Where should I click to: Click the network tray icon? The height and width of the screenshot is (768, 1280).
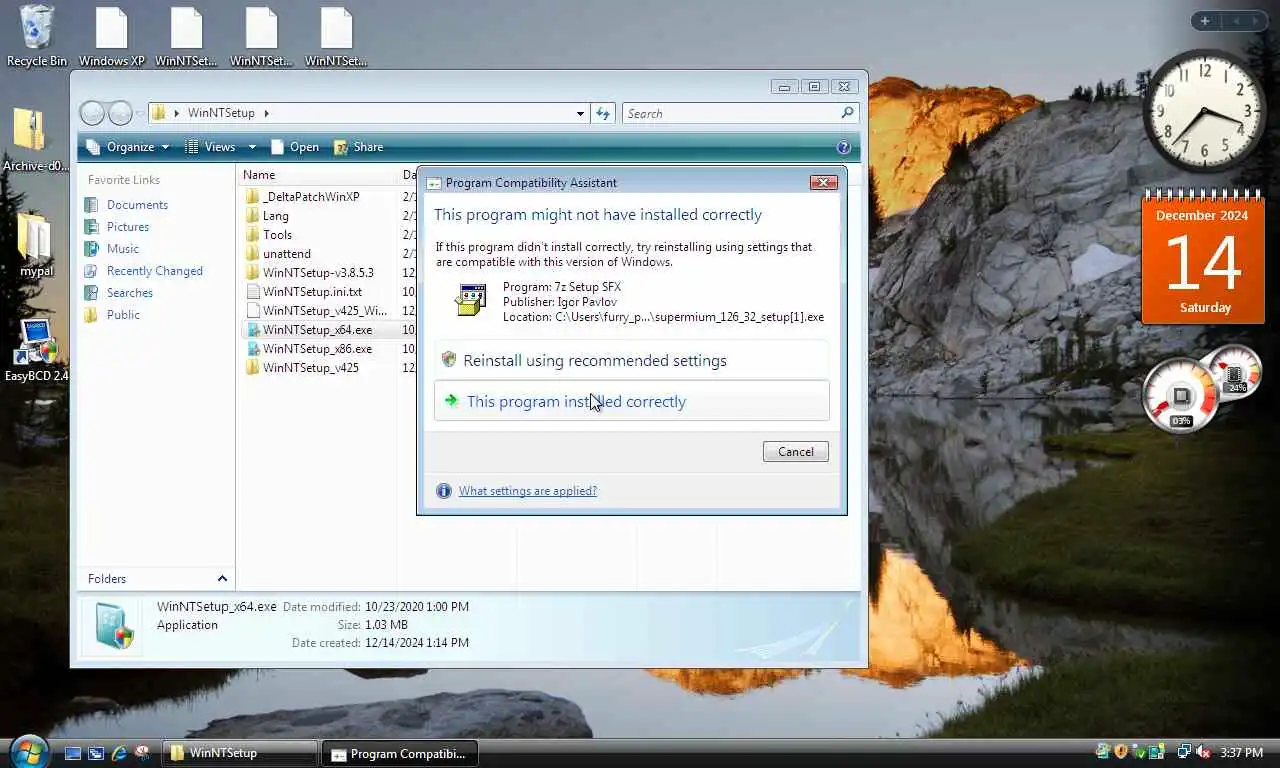tap(1185, 752)
